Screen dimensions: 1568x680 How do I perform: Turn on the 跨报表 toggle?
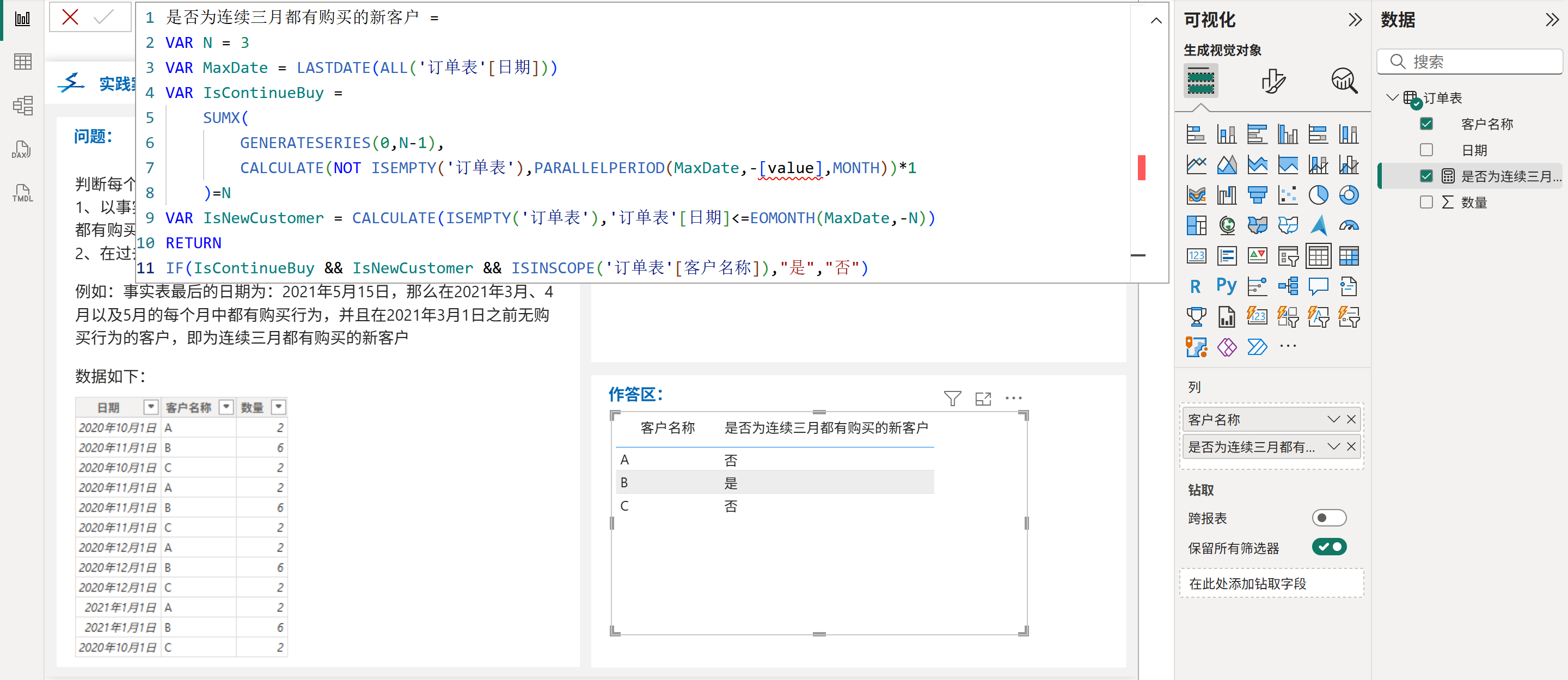(1329, 518)
